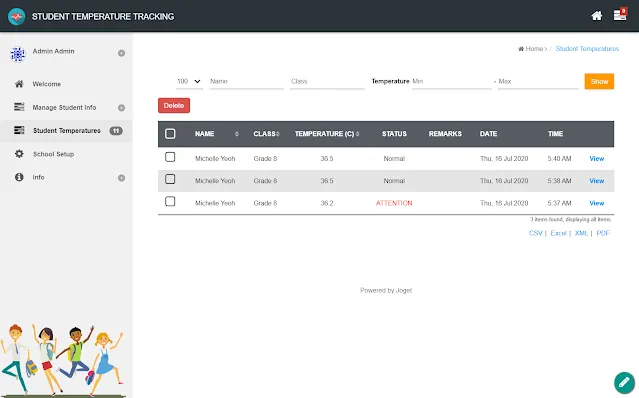Sort table by Temperature column arrows
This screenshot has height=398, width=639.
coord(357,134)
